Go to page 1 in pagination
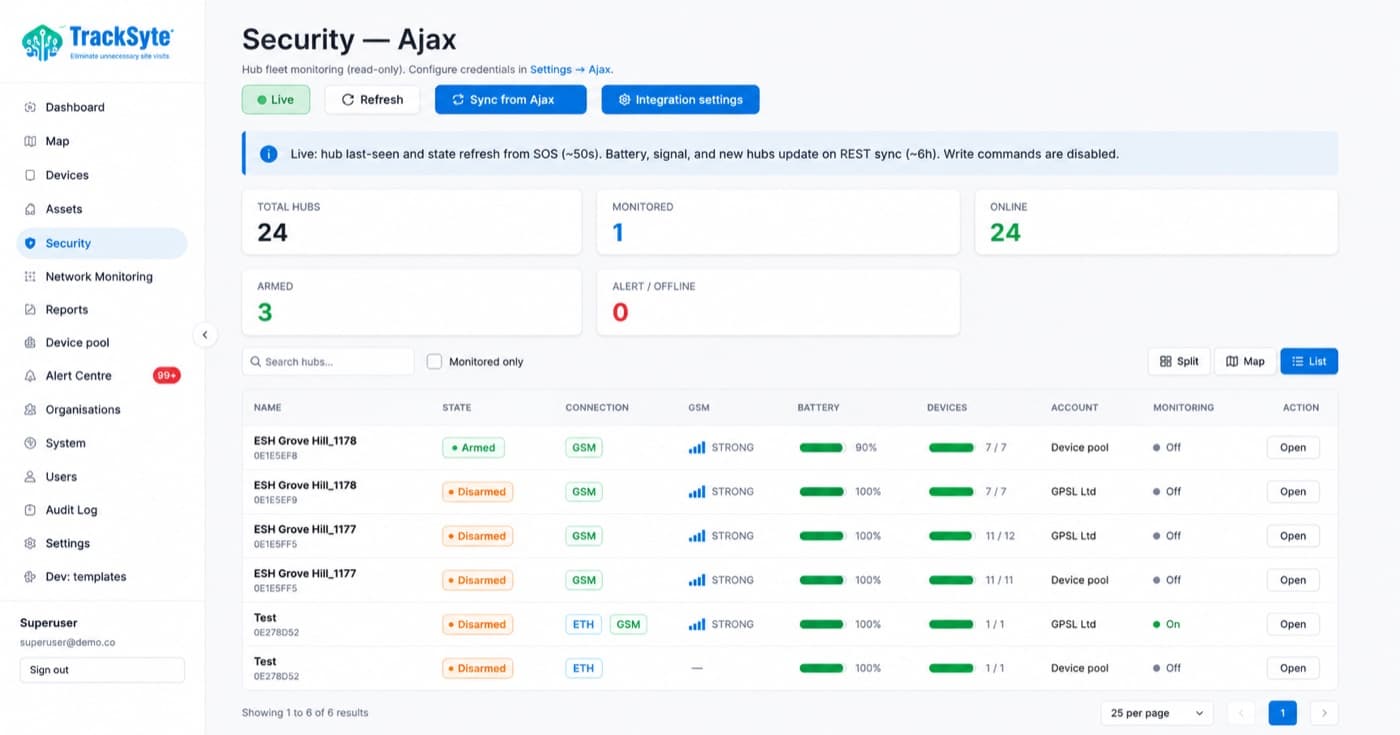 [1283, 713]
